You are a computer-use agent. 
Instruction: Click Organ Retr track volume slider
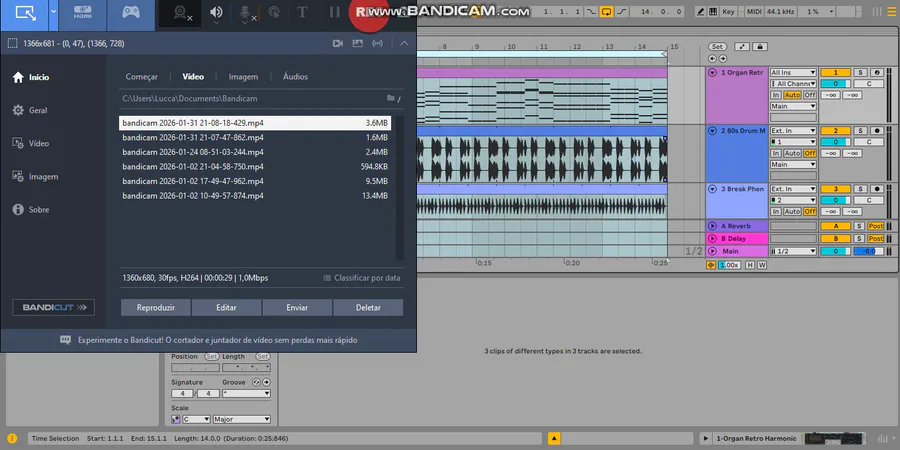[x=835, y=84]
